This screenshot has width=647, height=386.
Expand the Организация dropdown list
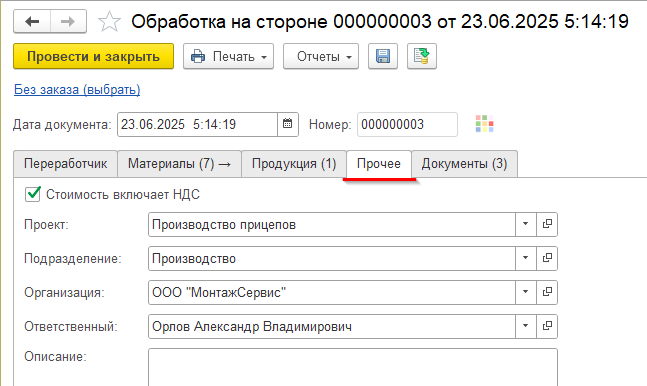point(526,292)
